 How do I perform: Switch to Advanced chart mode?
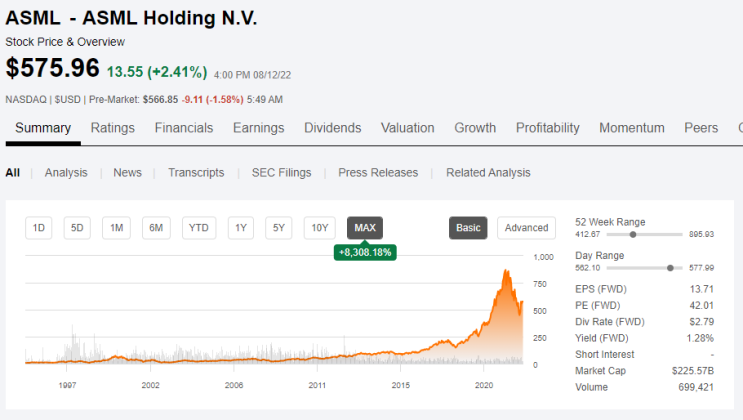click(x=526, y=228)
